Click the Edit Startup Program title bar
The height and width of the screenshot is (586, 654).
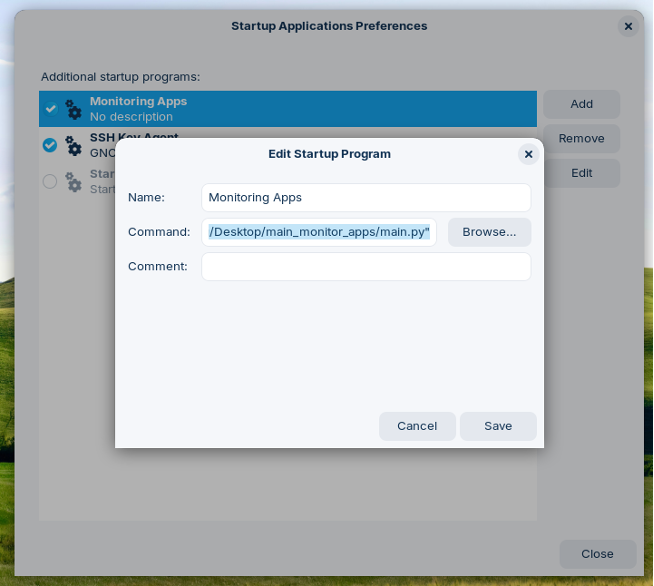tap(329, 154)
